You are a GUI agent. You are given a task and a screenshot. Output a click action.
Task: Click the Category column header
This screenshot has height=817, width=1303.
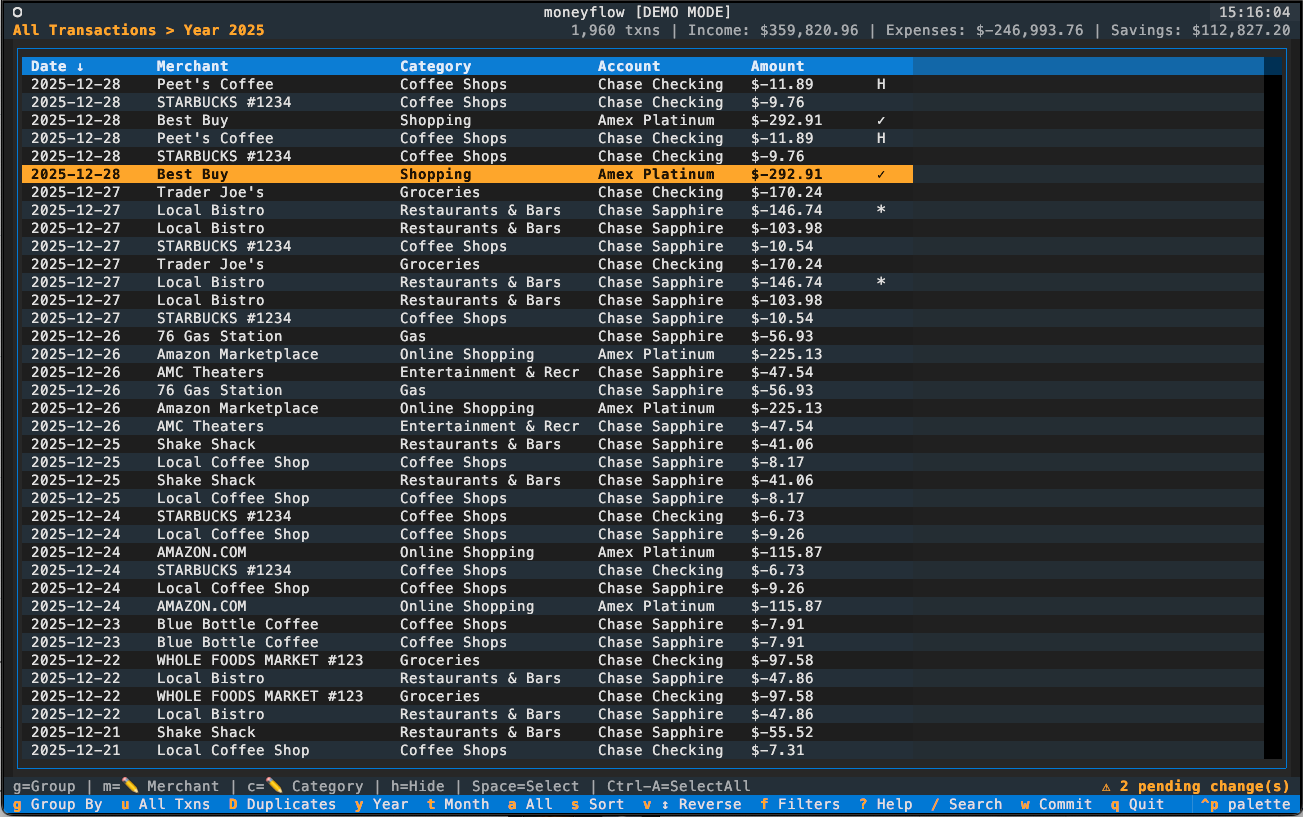[436, 66]
